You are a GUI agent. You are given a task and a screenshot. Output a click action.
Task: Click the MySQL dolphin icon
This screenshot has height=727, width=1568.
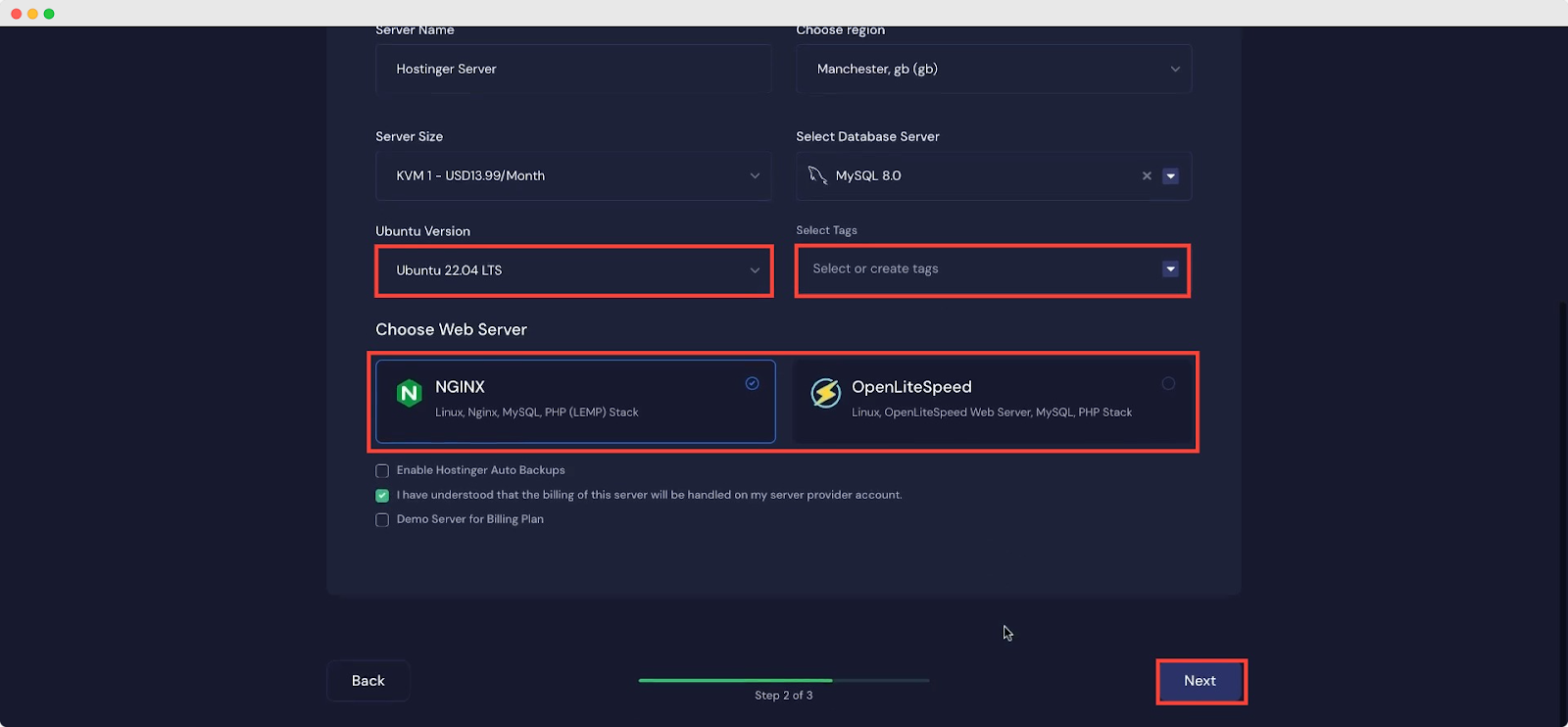tap(817, 175)
